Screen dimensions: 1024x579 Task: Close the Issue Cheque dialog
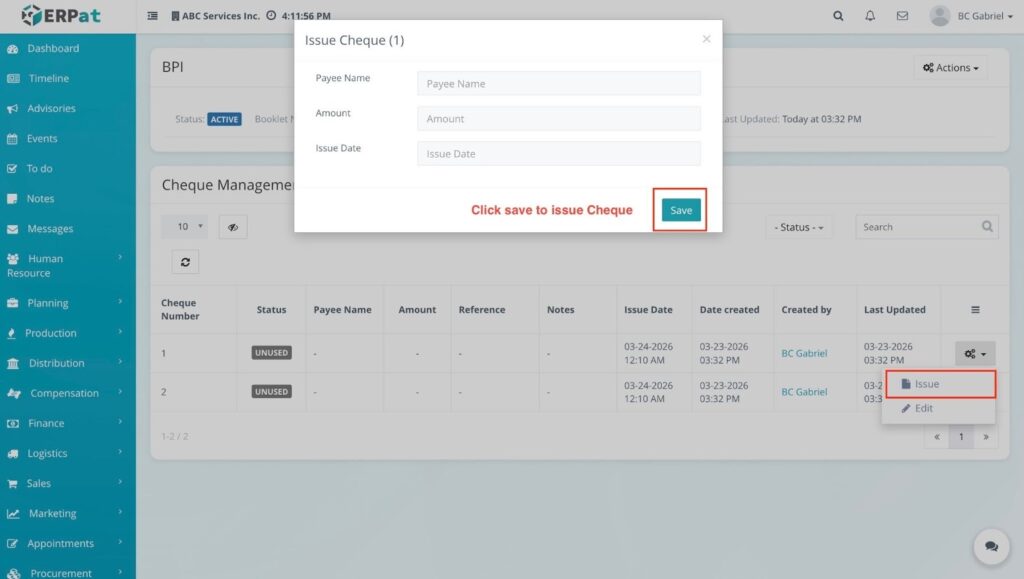point(706,39)
